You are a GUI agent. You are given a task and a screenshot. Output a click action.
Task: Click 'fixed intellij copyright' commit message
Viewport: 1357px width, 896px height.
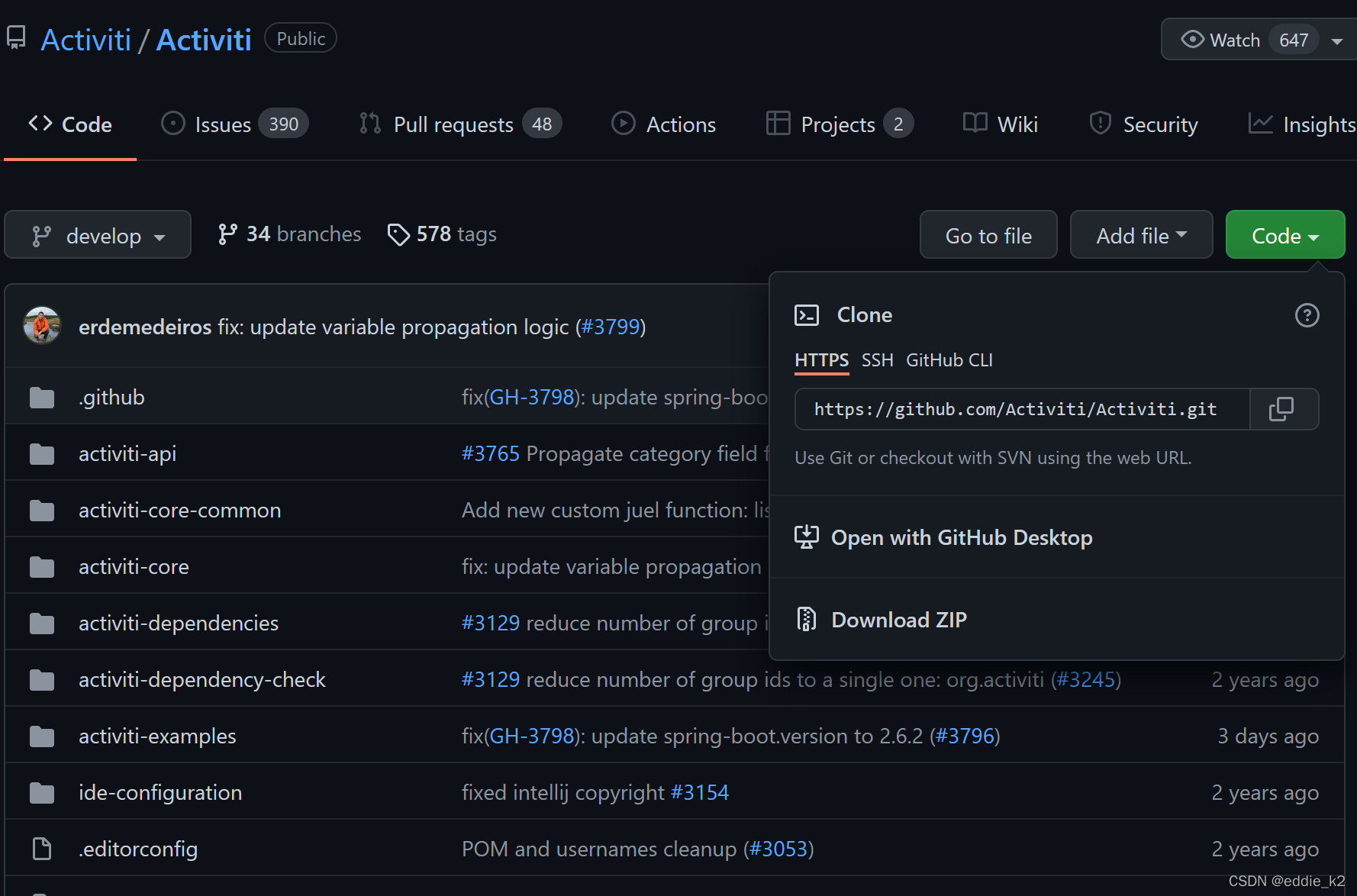pos(563,793)
